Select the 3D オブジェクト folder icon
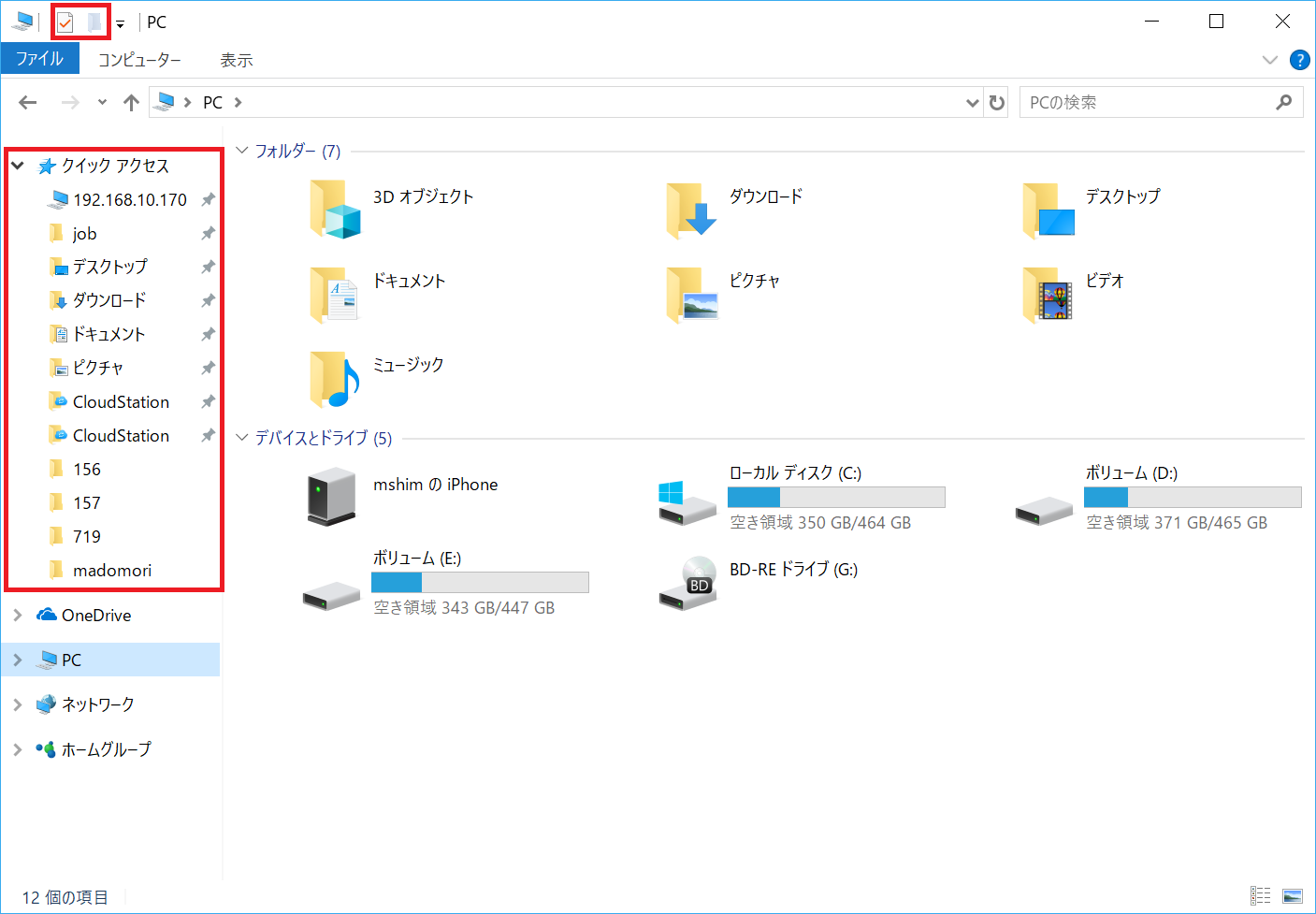The width and height of the screenshot is (1316, 914). point(335,210)
